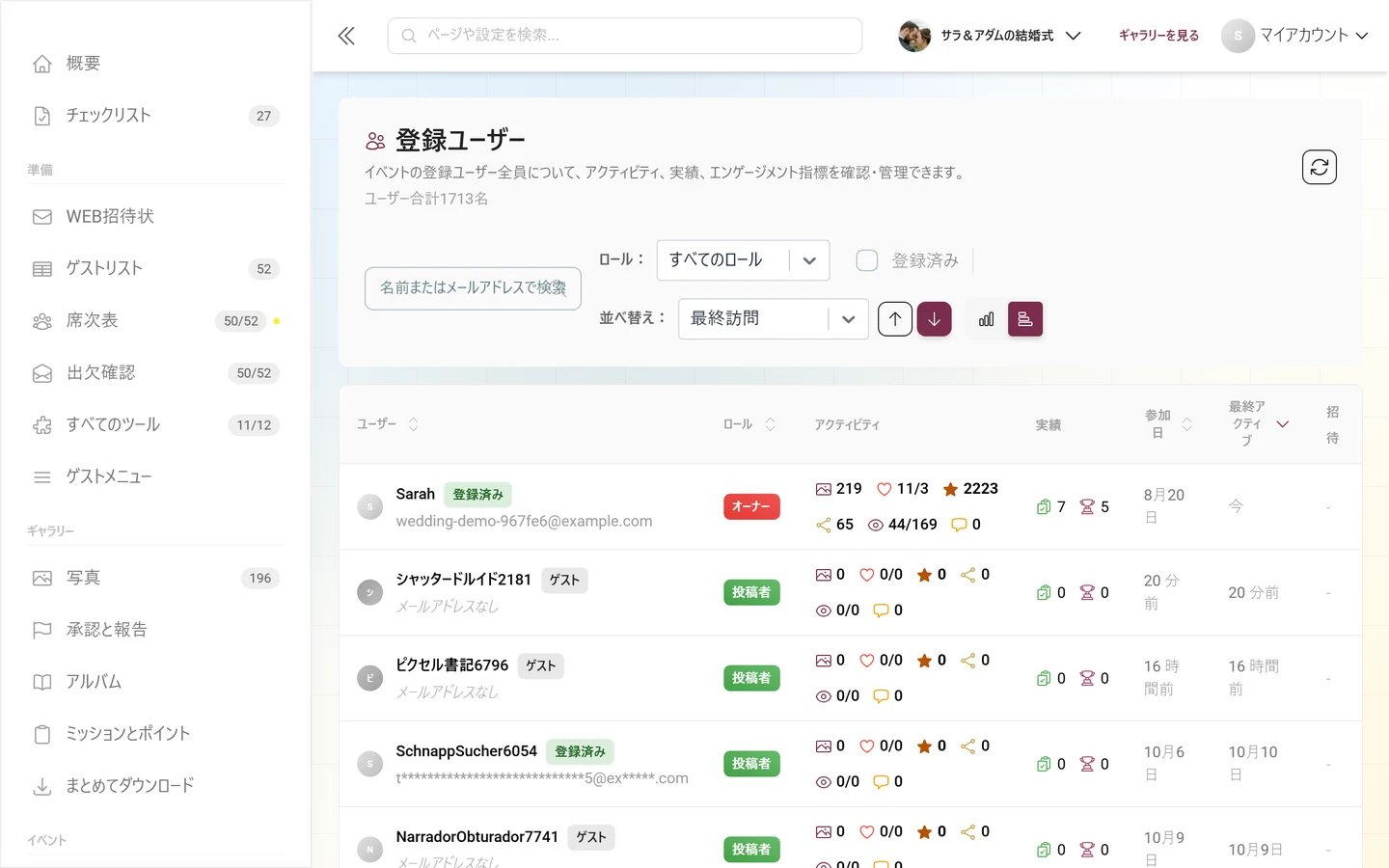Click Sarah's star points icon 2223
The image size is (1389, 868).
950,490
